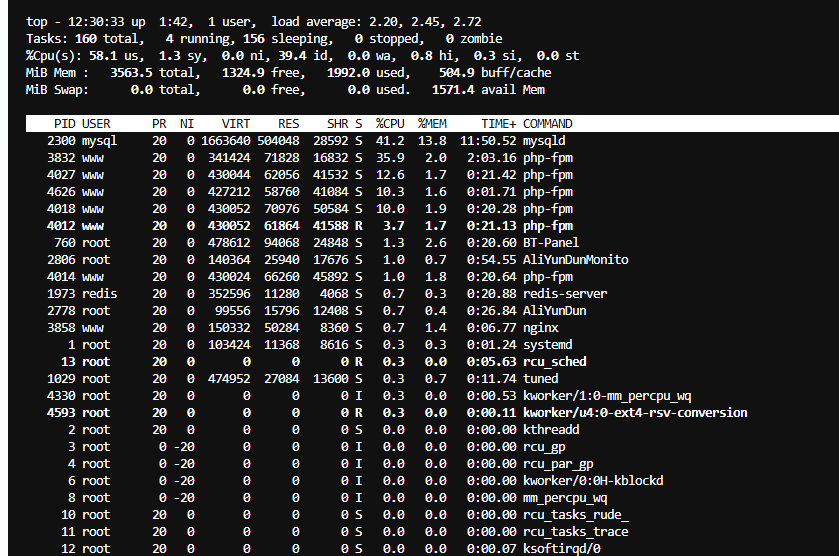Click the mm_percpu_wq command of PID 8
The height and width of the screenshot is (556, 839).
[565, 498]
